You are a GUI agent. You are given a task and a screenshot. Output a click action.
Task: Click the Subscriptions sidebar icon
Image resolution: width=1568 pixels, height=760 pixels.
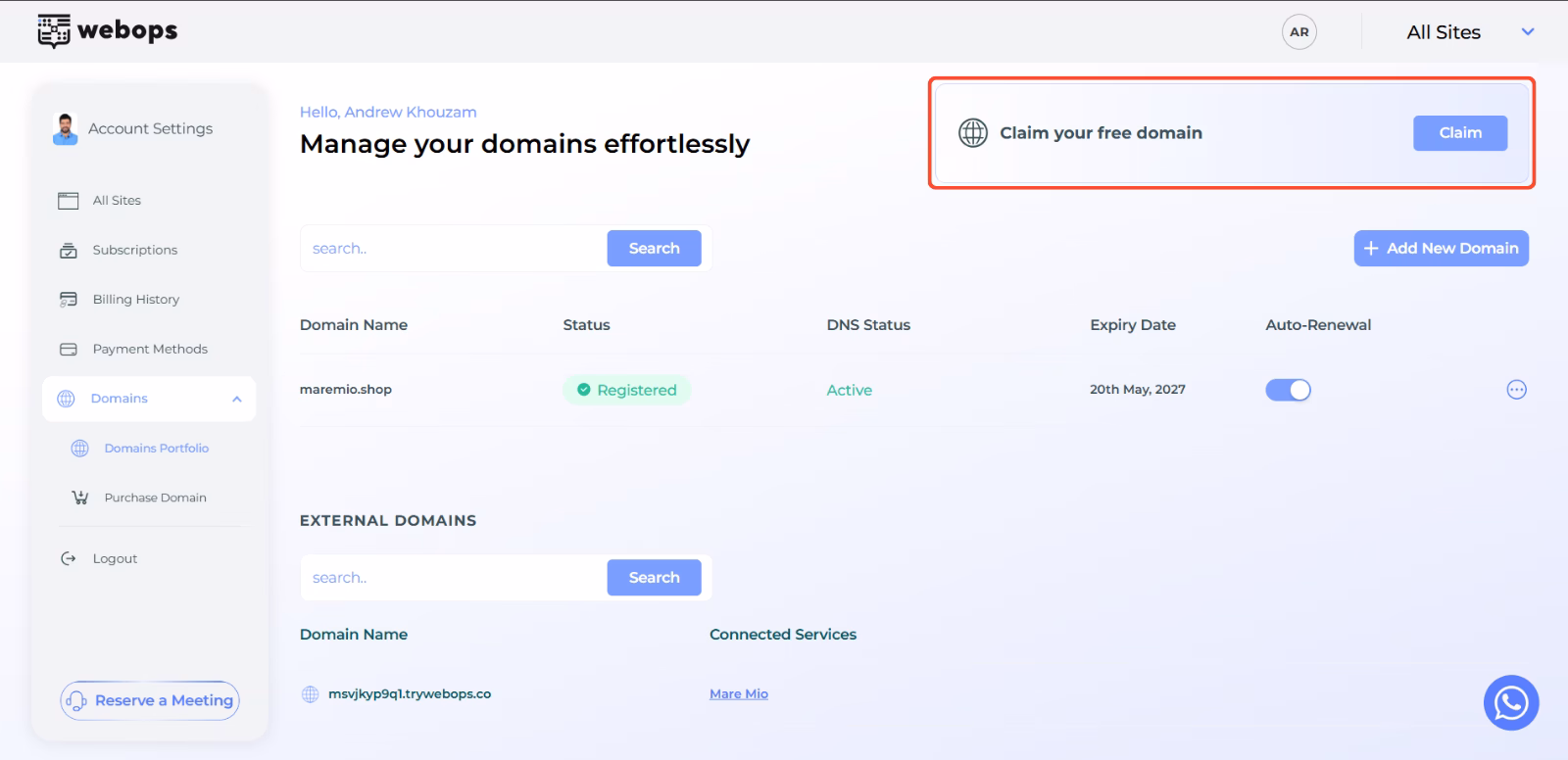69,250
